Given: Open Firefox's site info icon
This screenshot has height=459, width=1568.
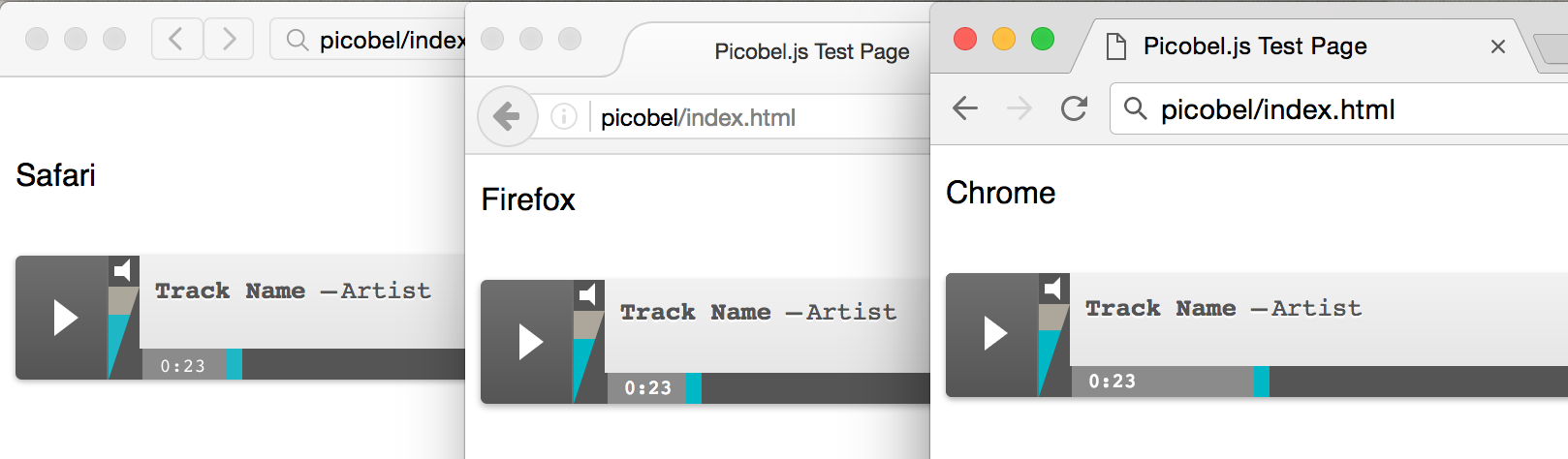Looking at the screenshot, I should (x=564, y=117).
